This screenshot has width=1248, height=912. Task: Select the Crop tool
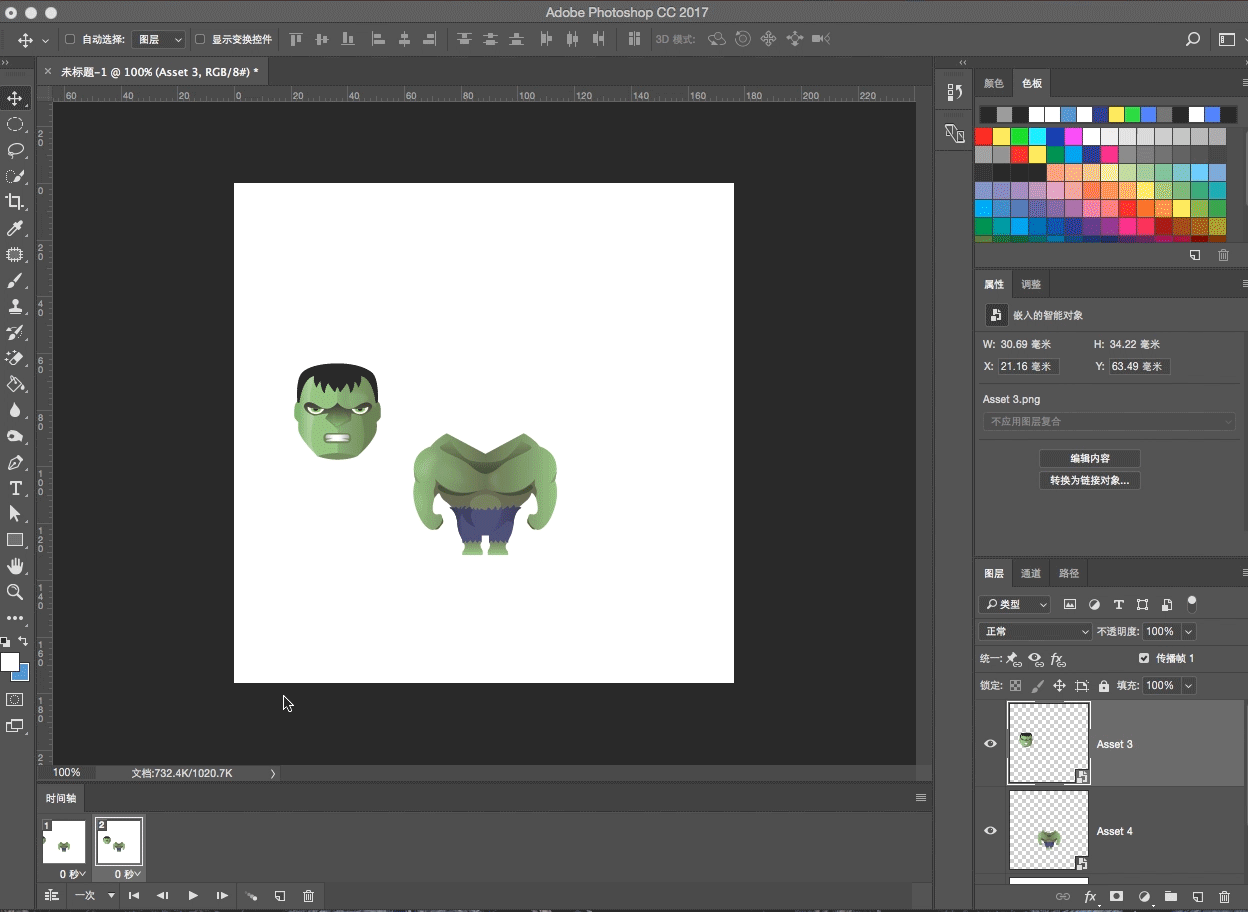click(15, 202)
